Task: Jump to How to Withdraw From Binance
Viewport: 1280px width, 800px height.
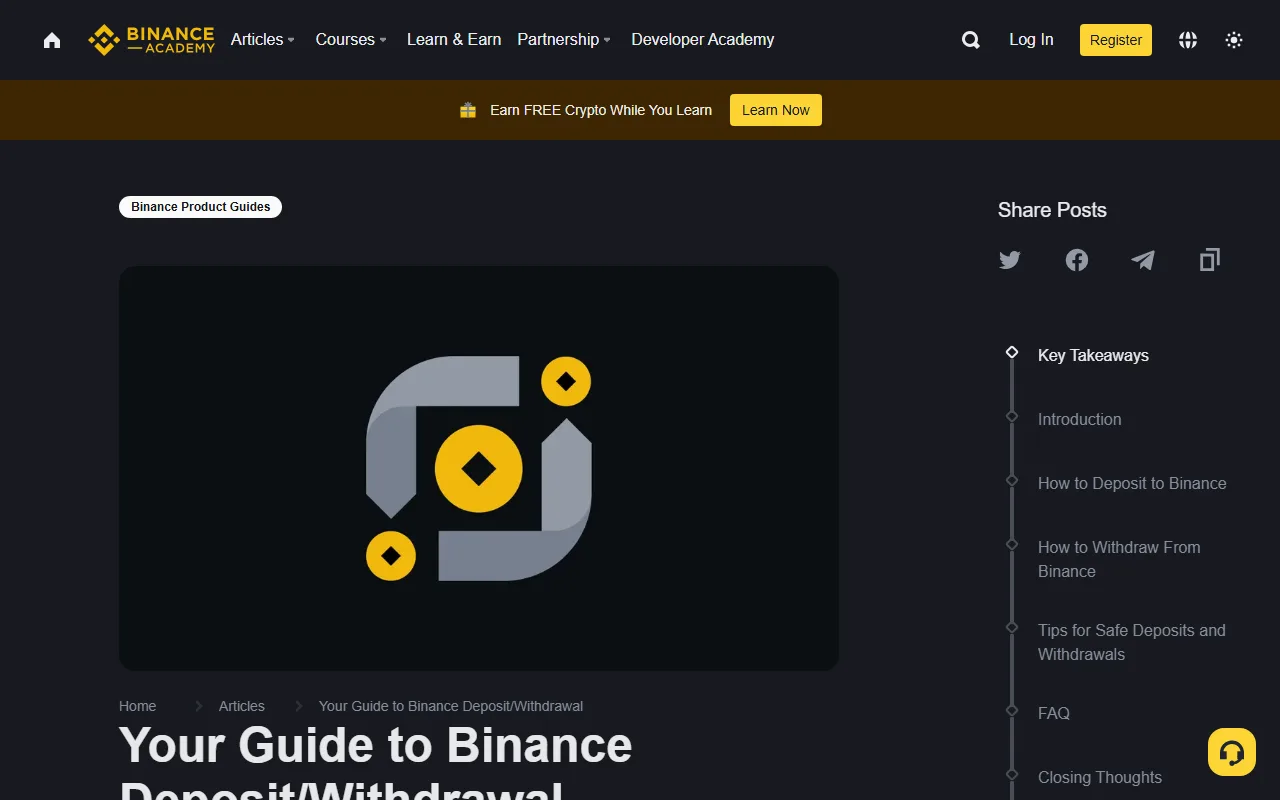Action: (1119, 559)
